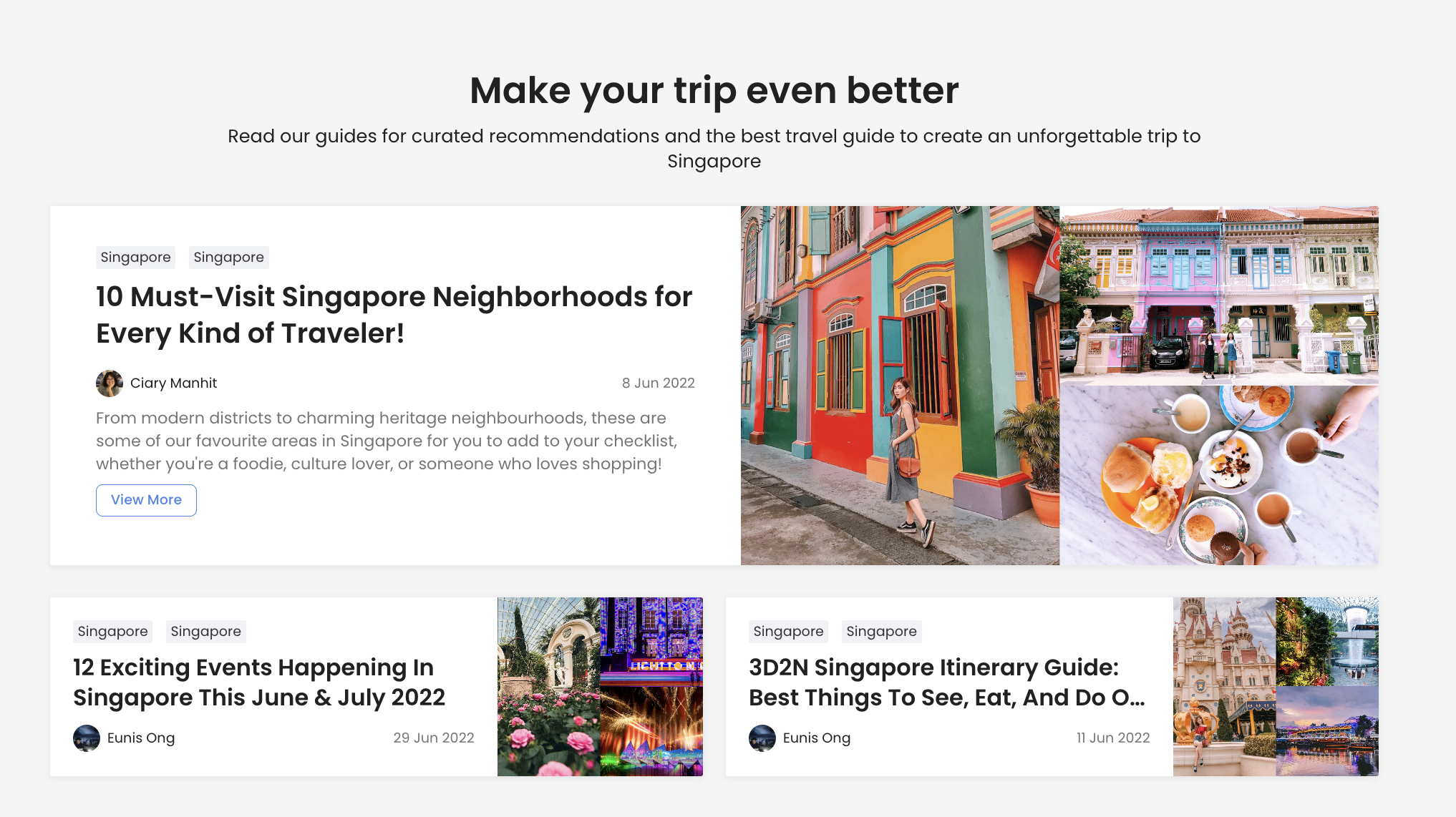Click Eunis Ong's avatar on events article

[87, 738]
